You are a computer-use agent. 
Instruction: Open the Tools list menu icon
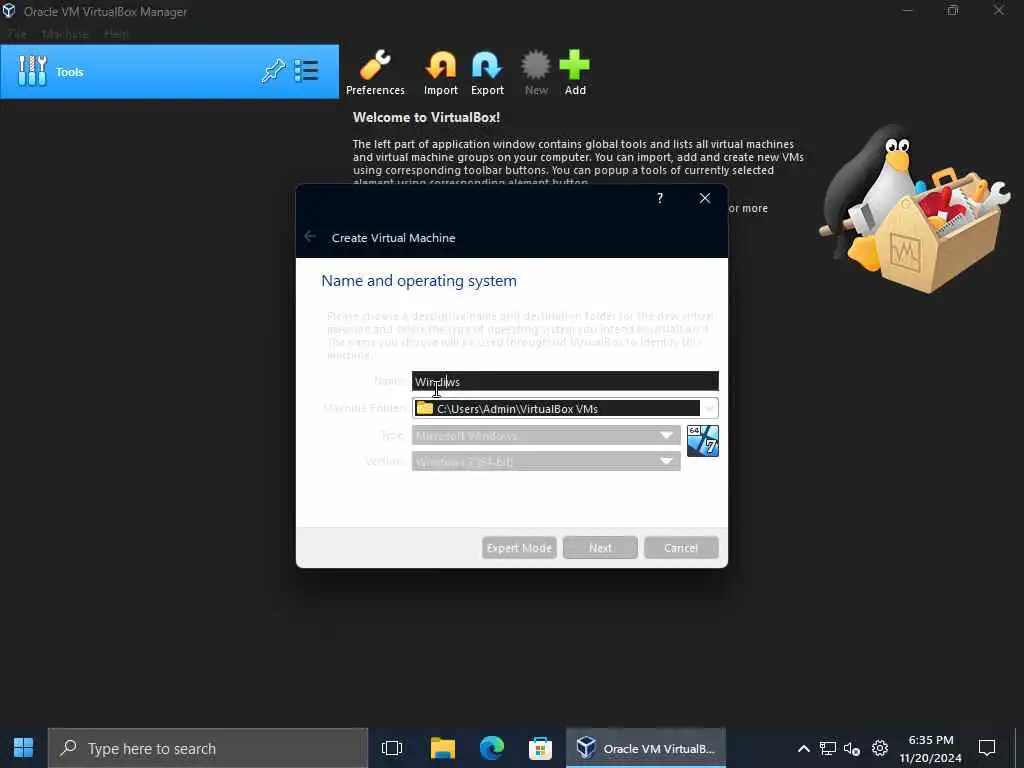click(306, 71)
